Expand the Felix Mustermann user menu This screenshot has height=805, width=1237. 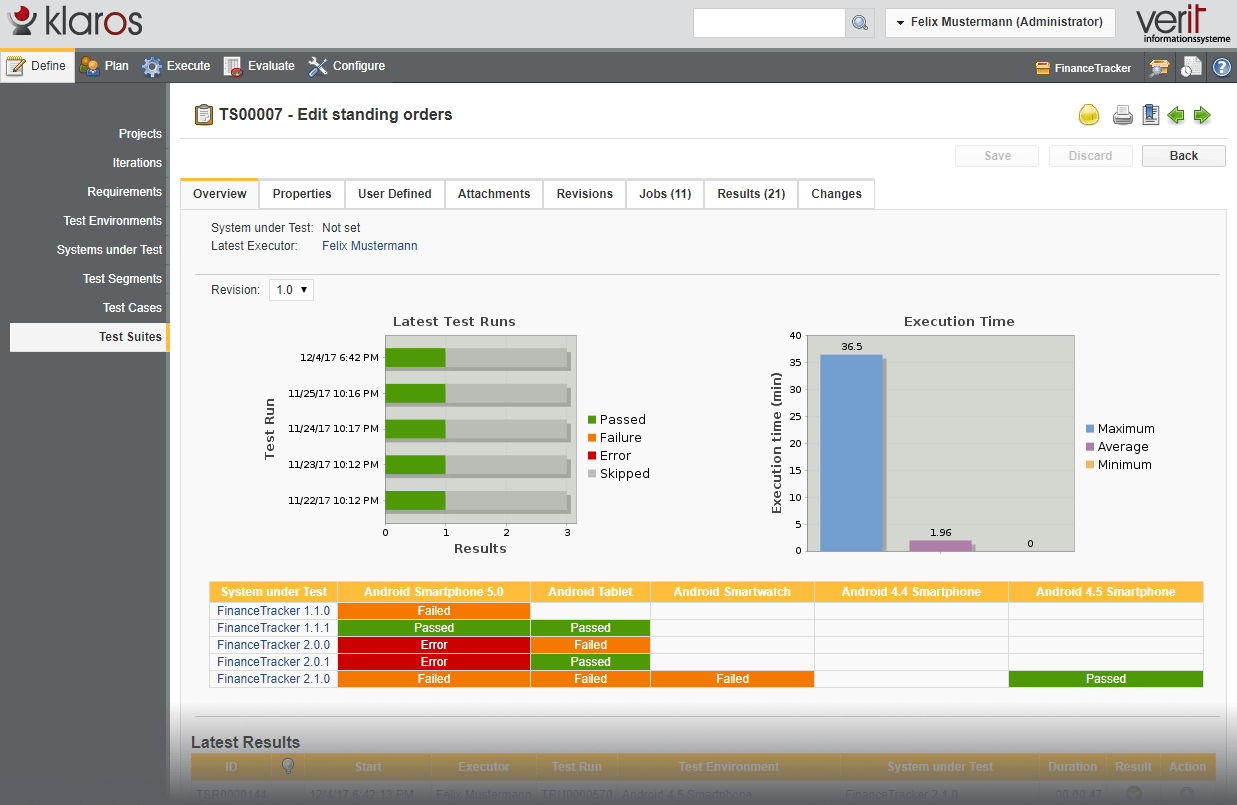(1000, 22)
